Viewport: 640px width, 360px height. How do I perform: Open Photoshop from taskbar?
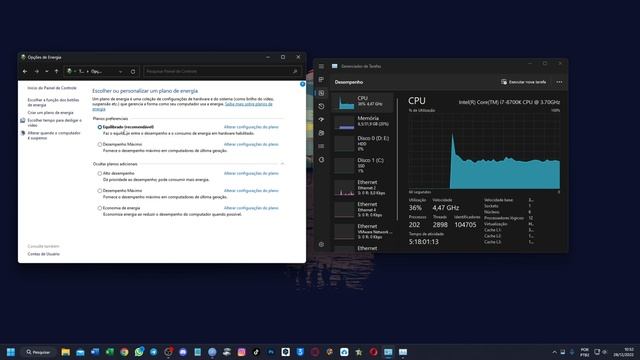pyautogui.click(x=271, y=352)
